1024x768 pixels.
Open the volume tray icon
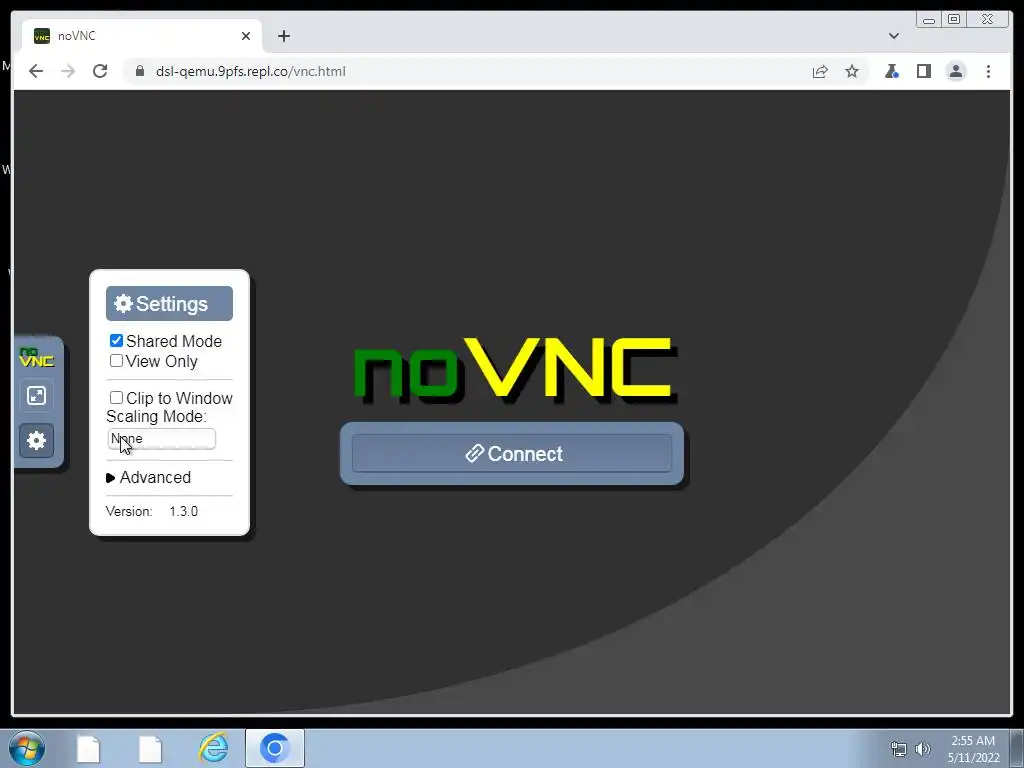pyautogui.click(x=923, y=749)
